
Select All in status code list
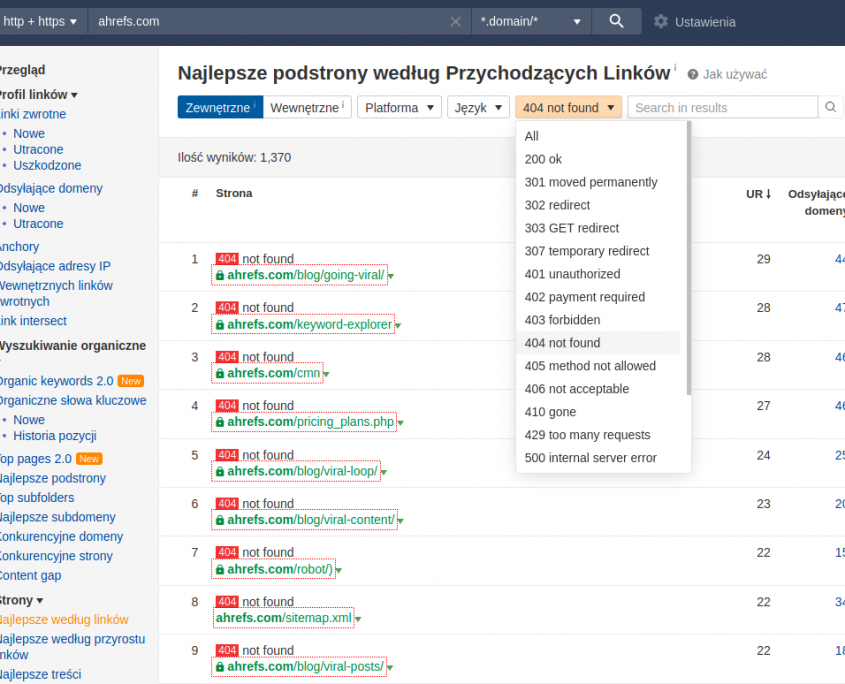click(x=598, y=136)
